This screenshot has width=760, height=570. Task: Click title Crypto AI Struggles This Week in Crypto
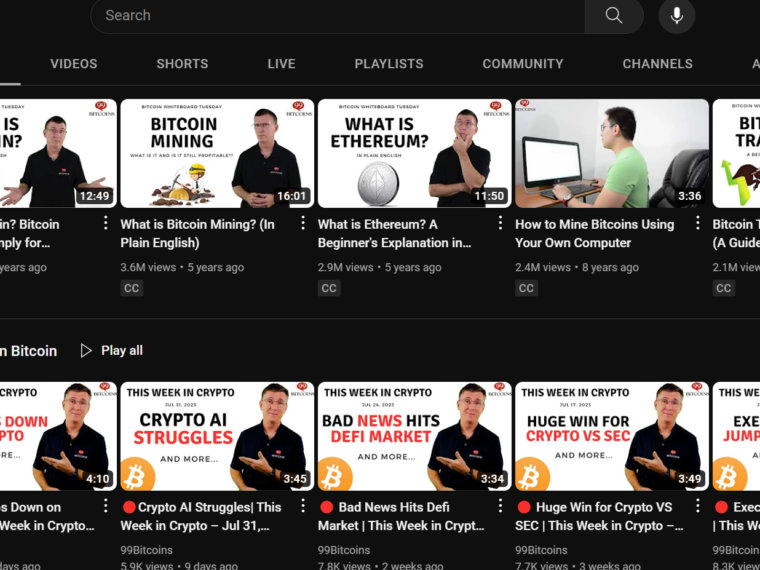coord(201,517)
